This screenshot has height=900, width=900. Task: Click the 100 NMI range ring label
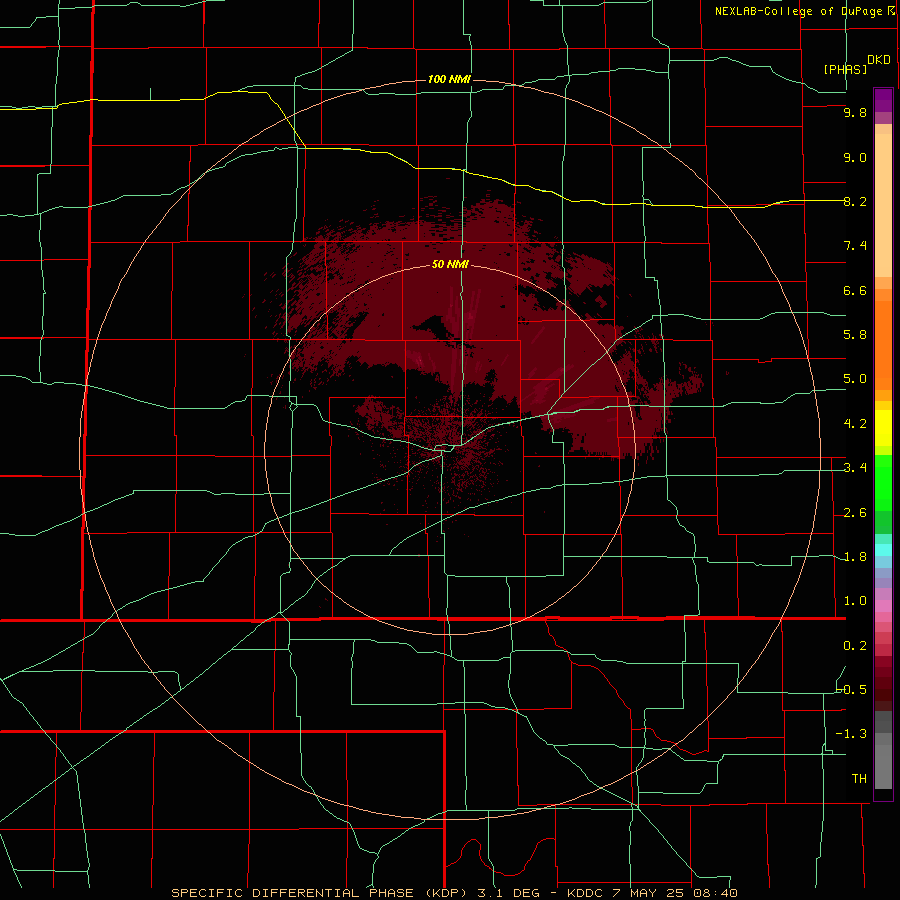tap(449, 79)
